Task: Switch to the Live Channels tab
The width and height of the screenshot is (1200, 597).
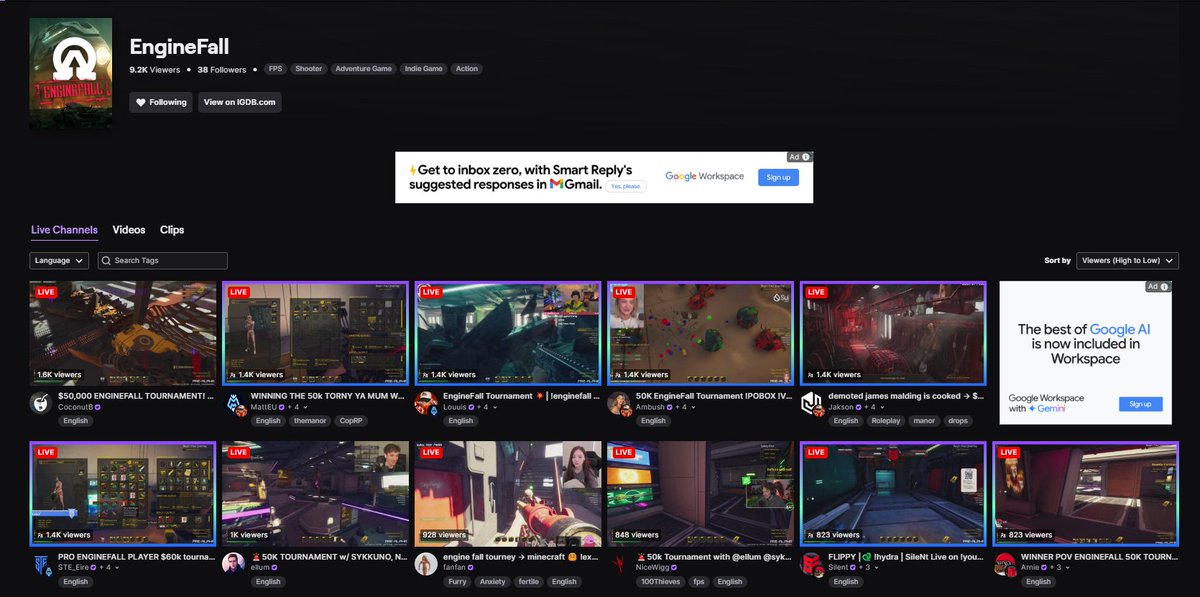Action: (64, 230)
